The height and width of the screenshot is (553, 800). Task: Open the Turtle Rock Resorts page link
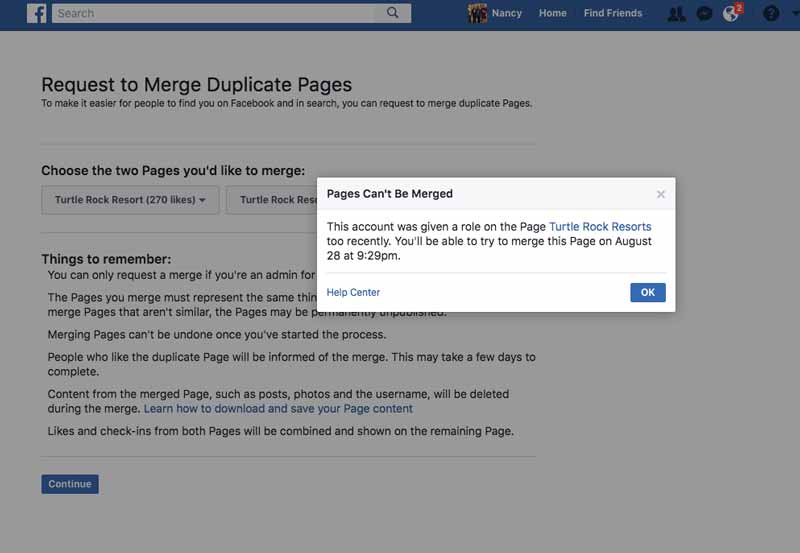tap(600, 227)
